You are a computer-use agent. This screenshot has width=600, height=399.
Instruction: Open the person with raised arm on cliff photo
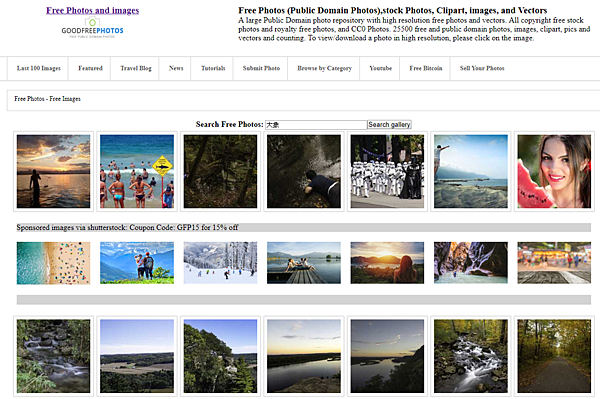pos(471,171)
